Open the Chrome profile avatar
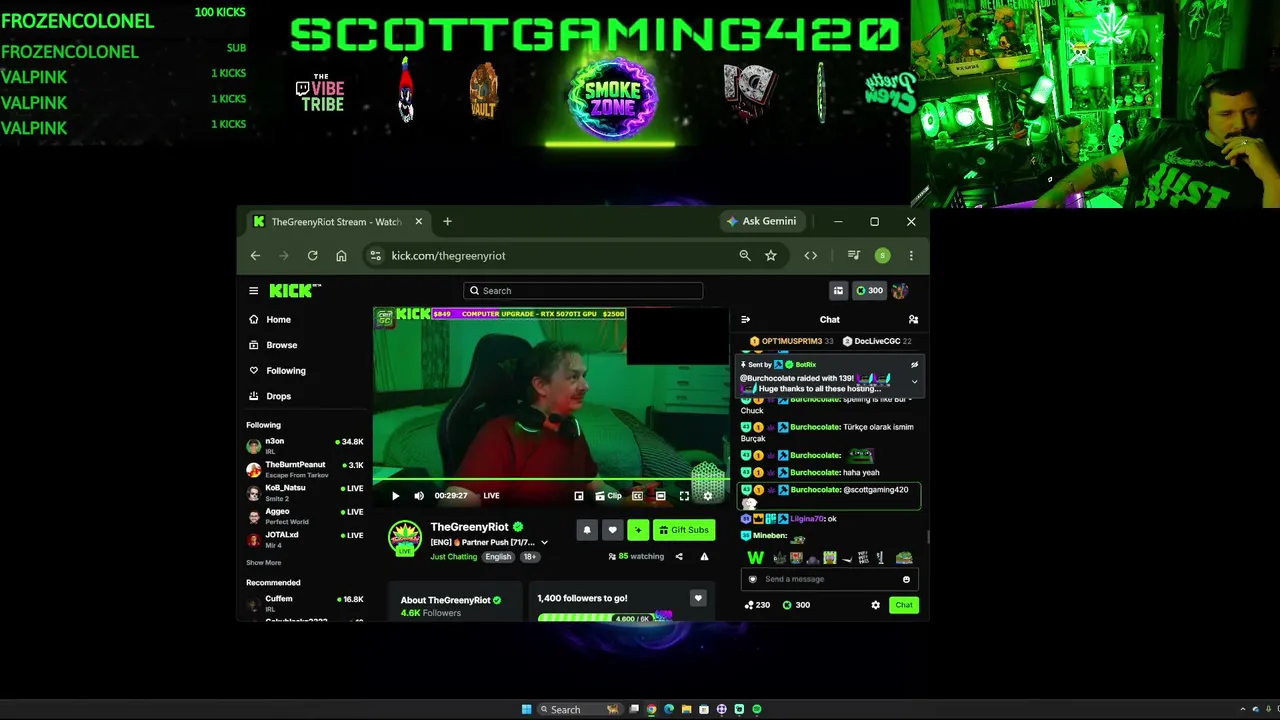Image resolution: width=1280 pixels, height=720 pixels. (882, 256)
